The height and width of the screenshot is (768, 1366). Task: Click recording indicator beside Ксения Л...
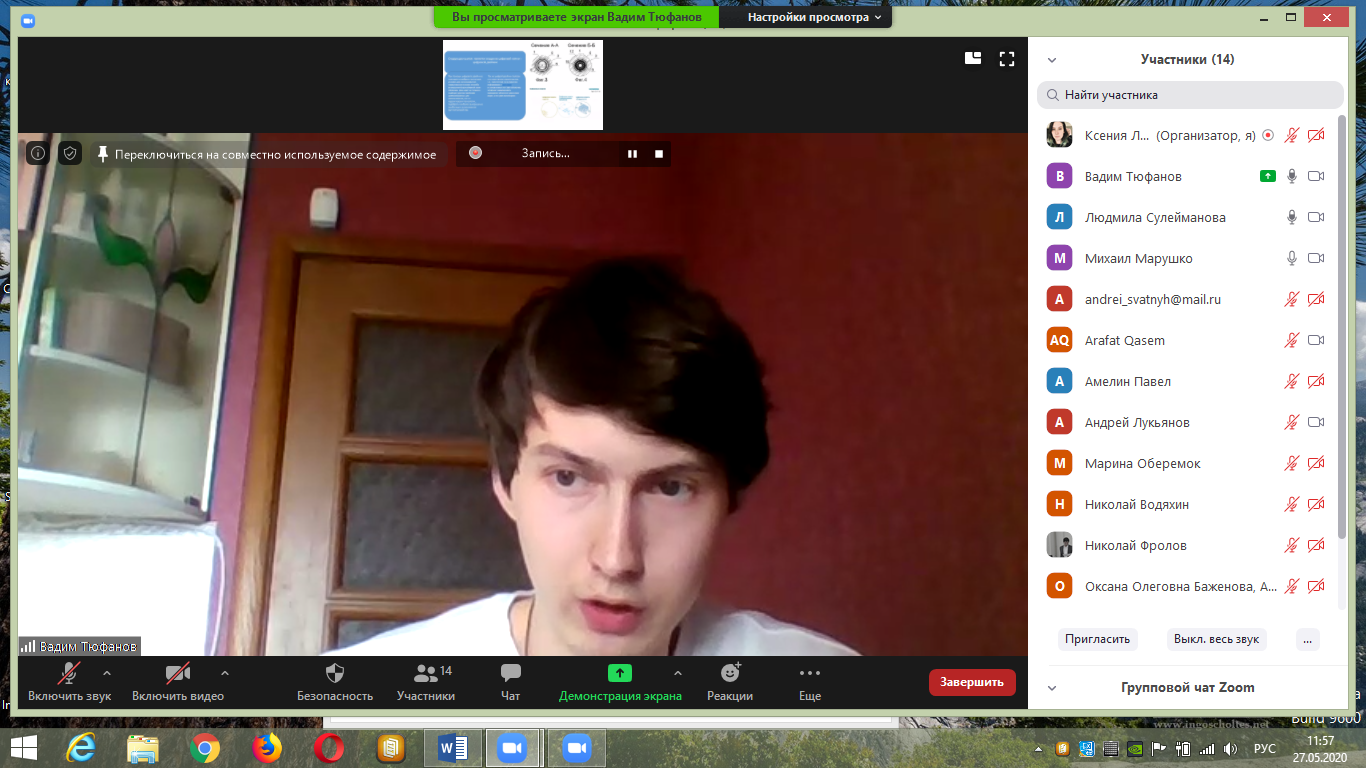pos(1268,135)
